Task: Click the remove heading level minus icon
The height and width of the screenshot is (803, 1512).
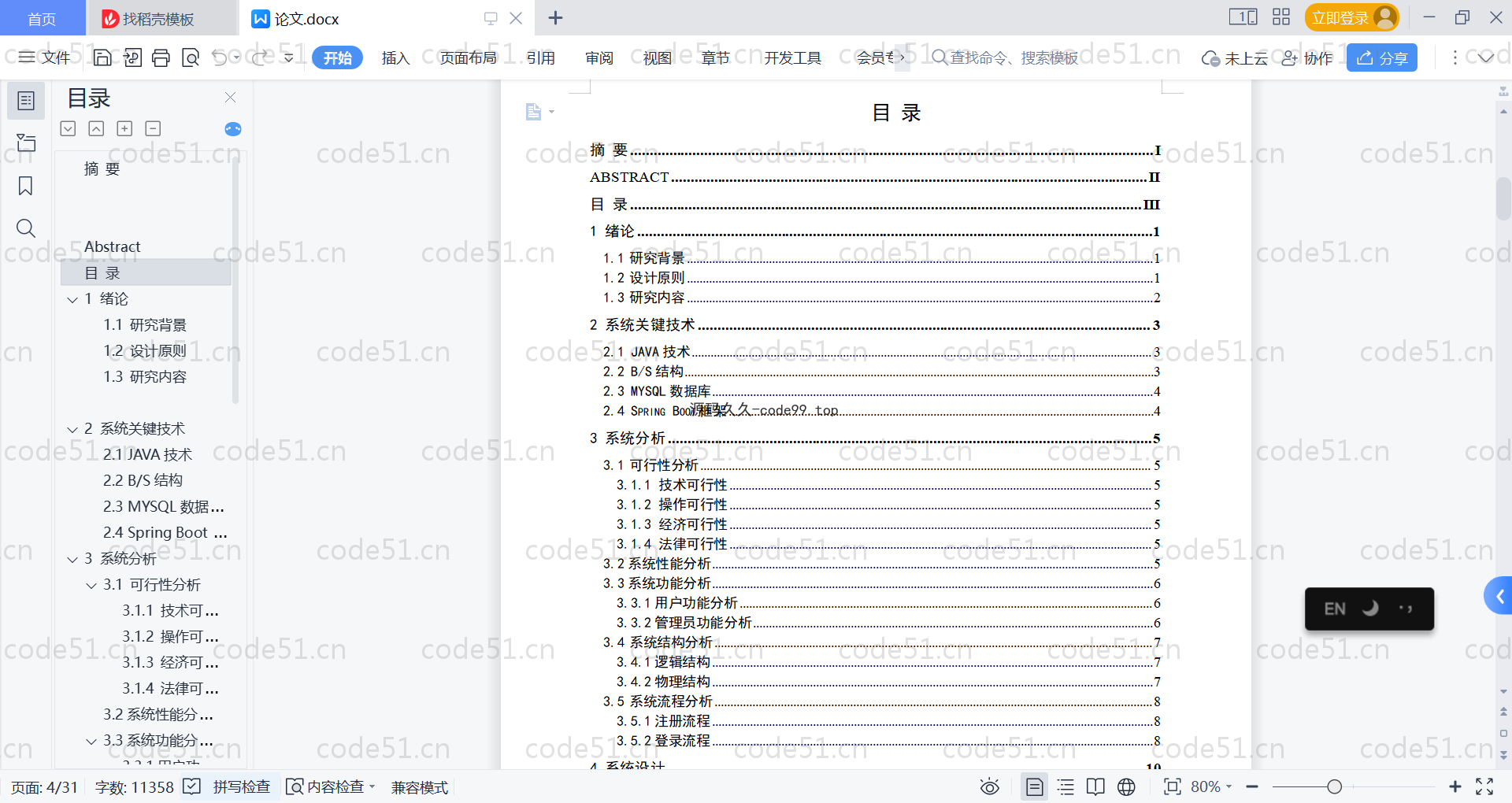Action: click(x=153, y=128)
